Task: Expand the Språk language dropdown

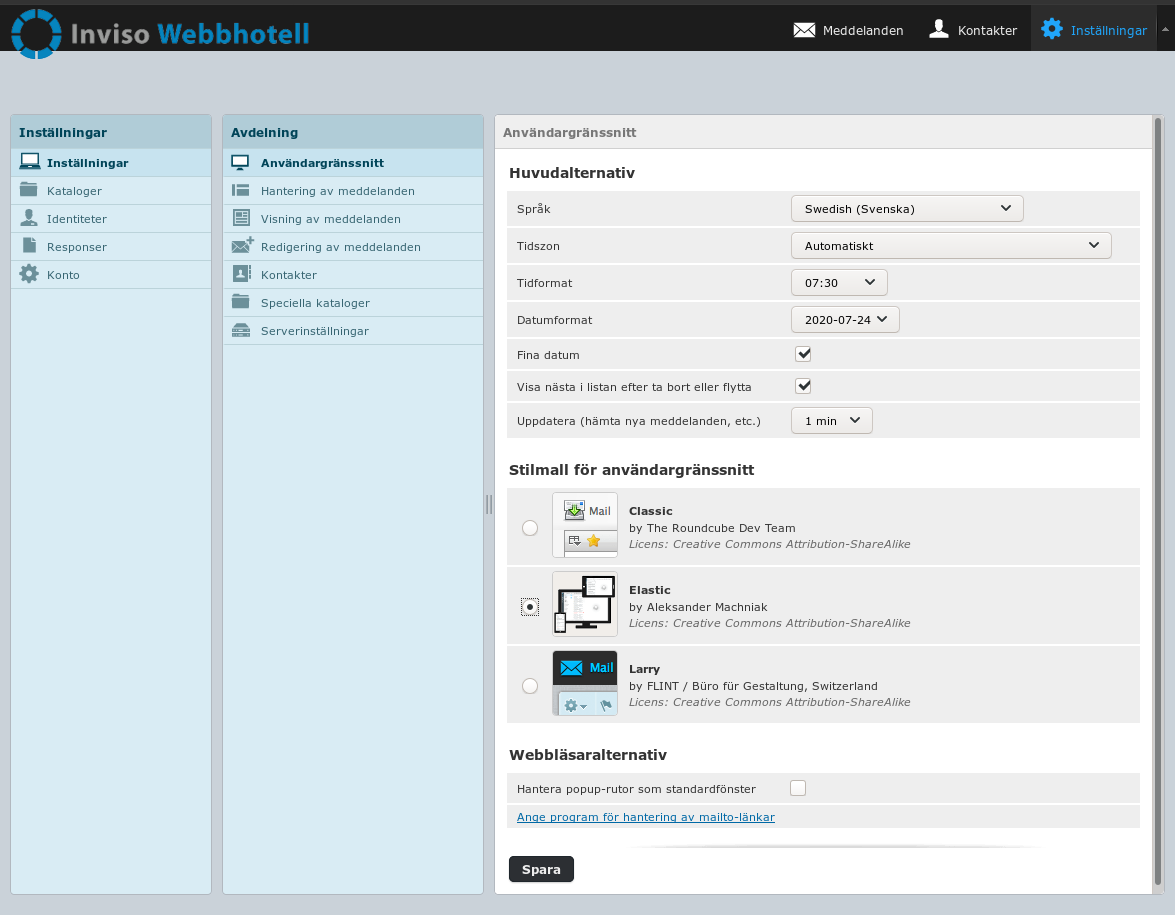Action: (907, 208)
